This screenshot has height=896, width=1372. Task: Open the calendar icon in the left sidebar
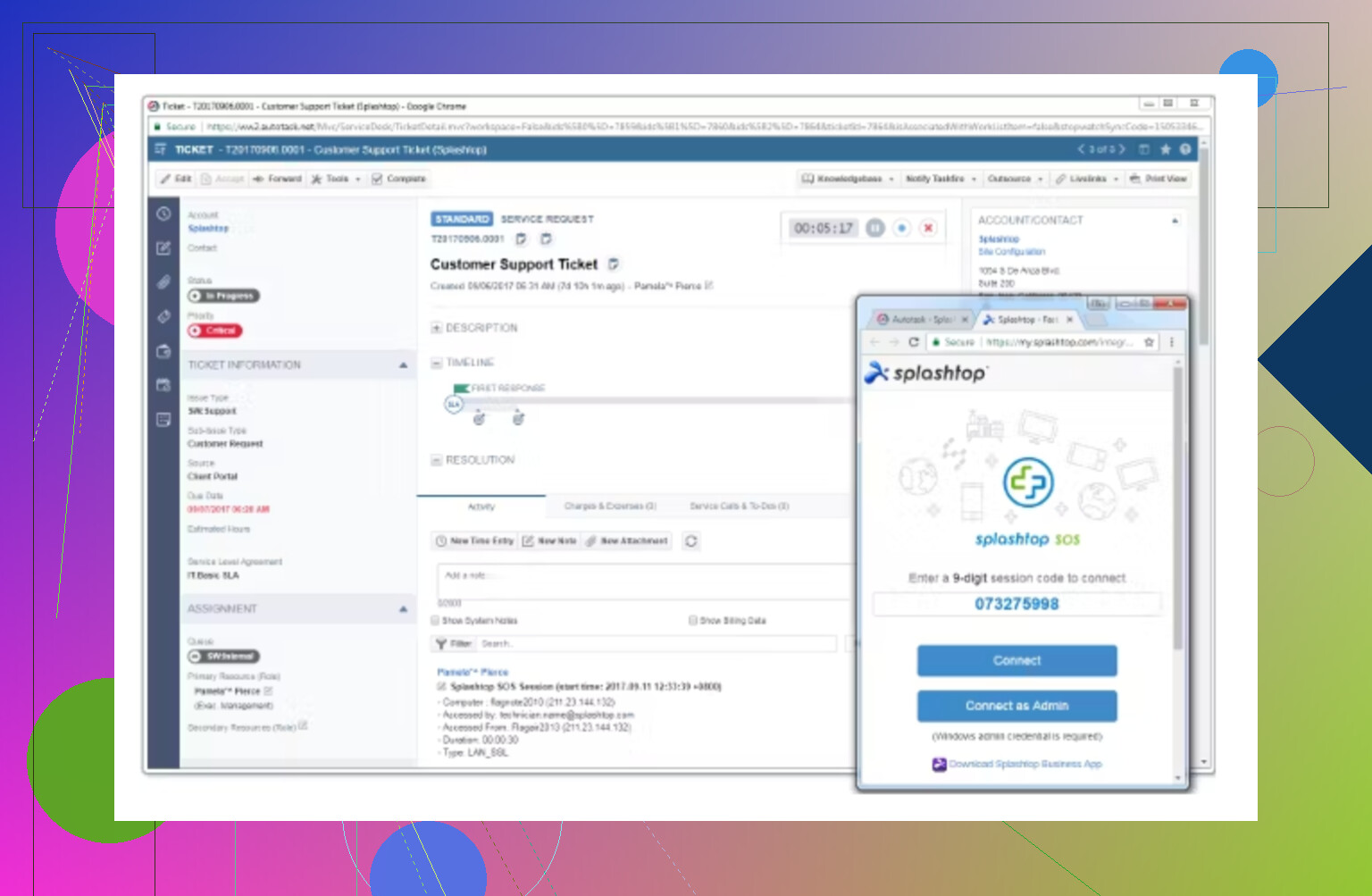click(163, 385)
